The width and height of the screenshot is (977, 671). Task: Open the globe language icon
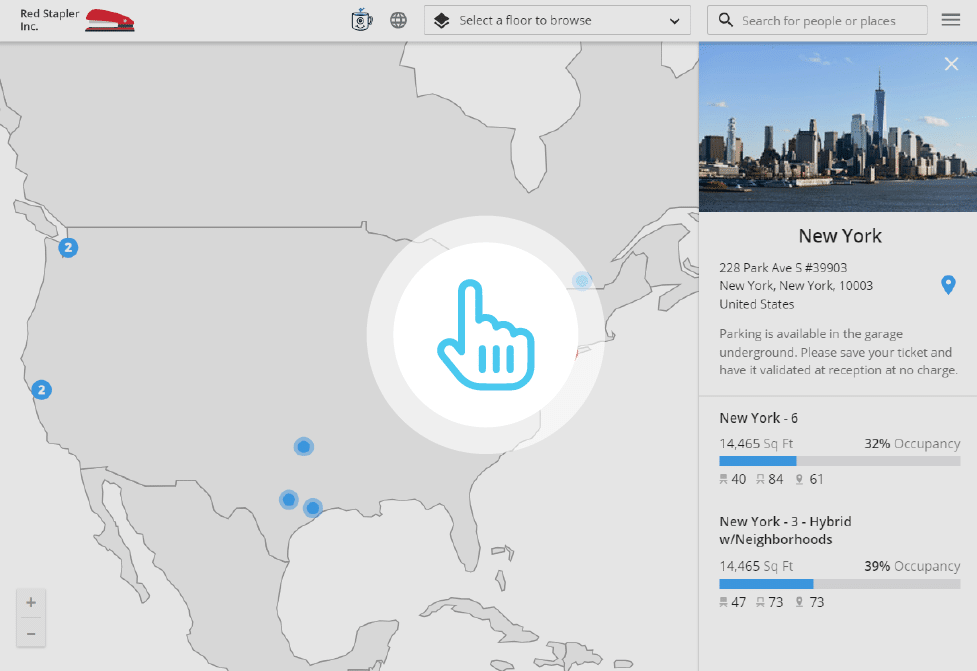[397, 20]
